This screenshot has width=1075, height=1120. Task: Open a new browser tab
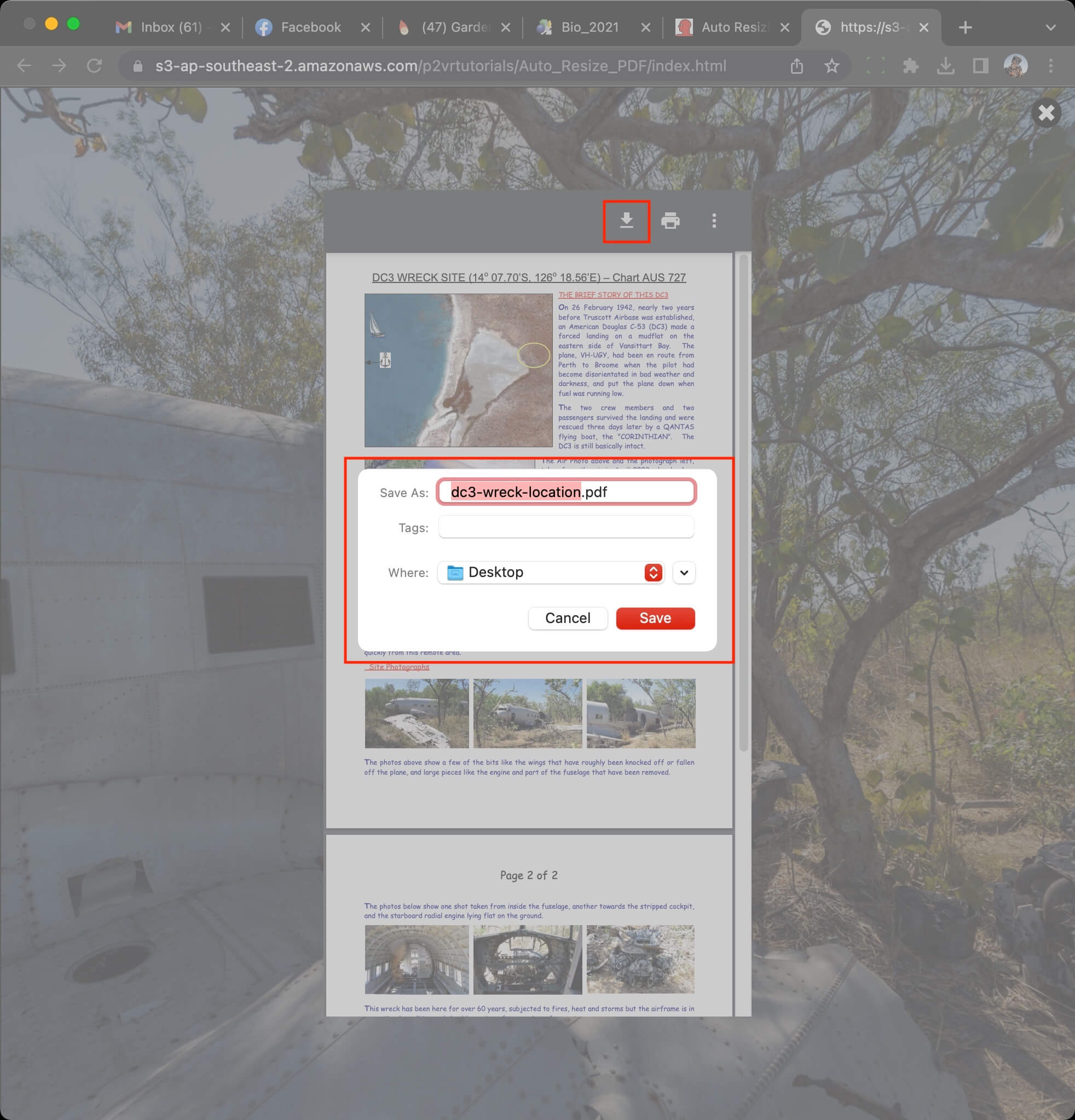(966, 27)
